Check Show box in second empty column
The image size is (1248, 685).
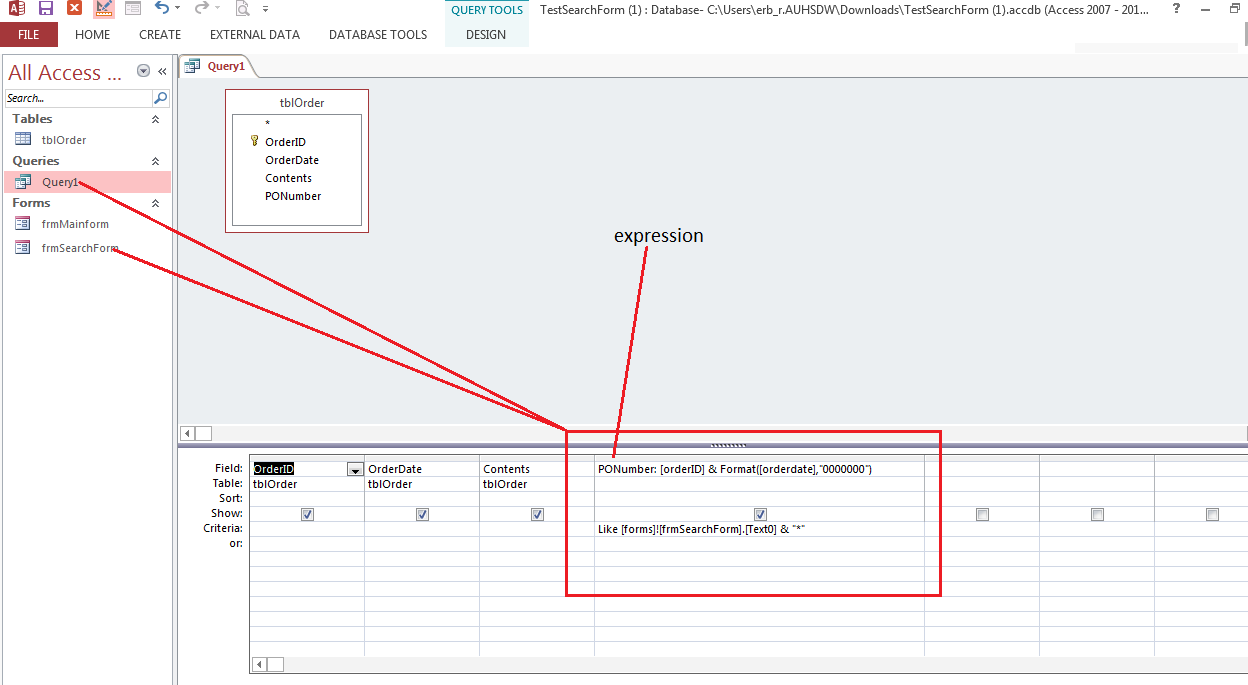tap(1097, 514)
